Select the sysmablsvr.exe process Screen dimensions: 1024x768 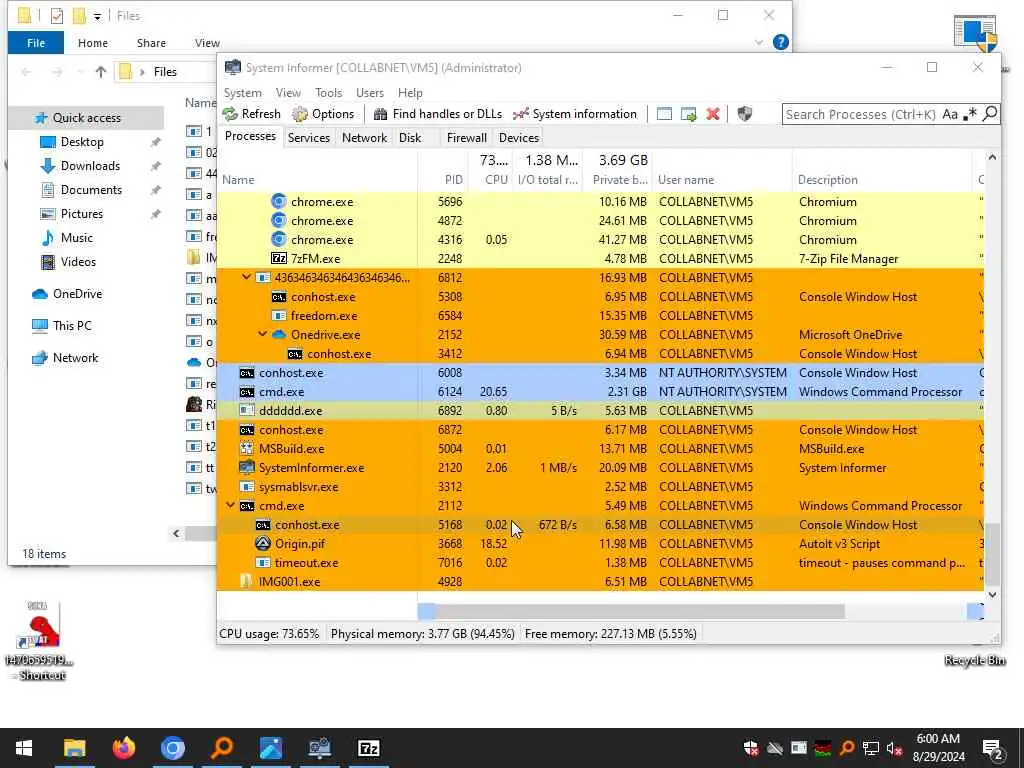pos(600,487)
